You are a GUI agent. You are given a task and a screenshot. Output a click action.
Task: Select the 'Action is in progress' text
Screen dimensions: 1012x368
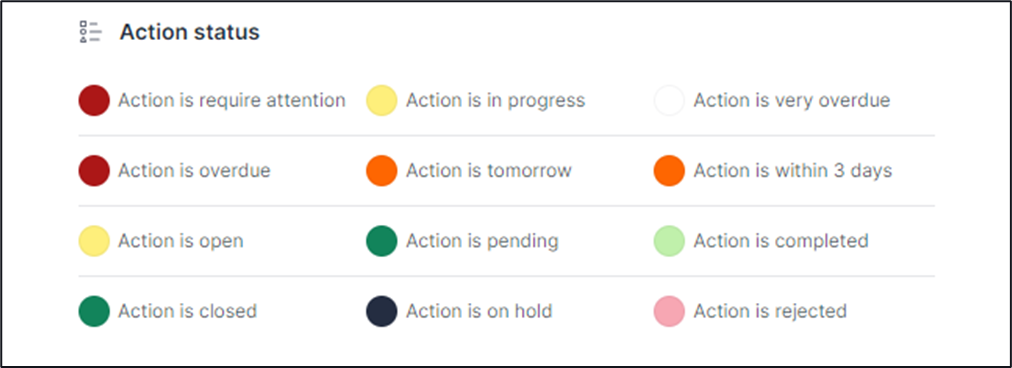[x=496, y=101]
